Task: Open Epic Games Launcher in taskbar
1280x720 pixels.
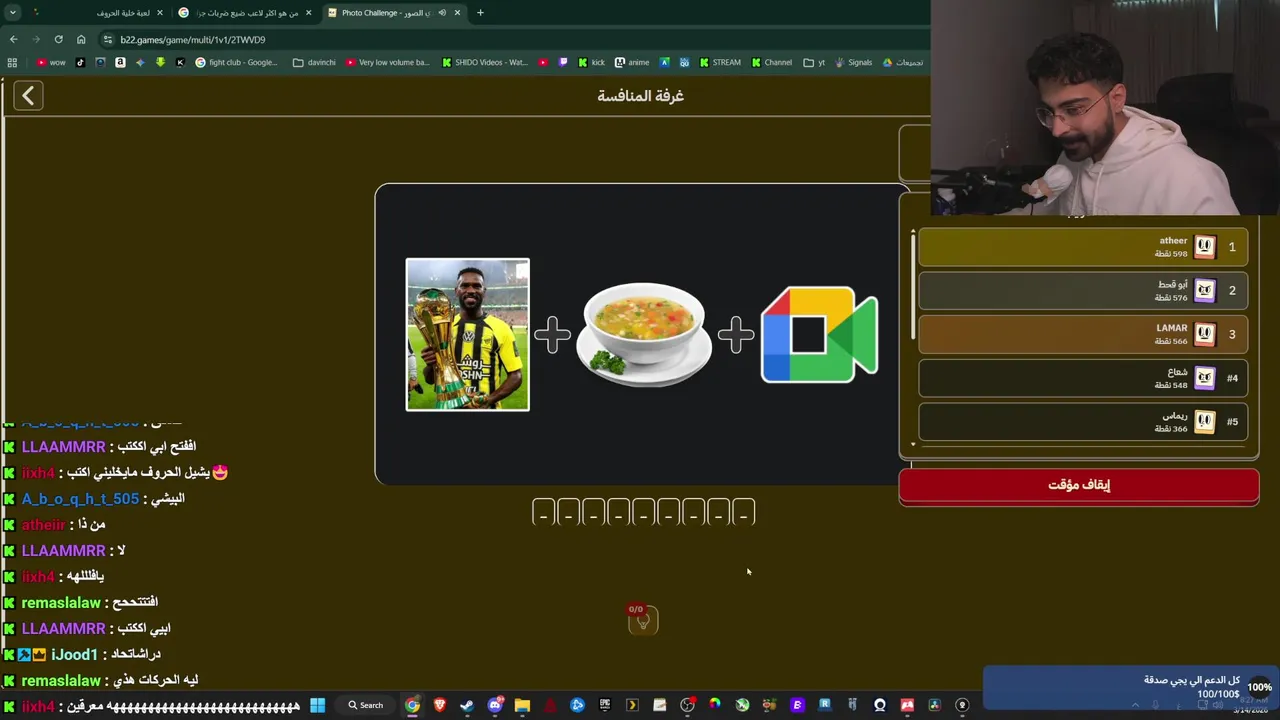Action: [605, 705]
